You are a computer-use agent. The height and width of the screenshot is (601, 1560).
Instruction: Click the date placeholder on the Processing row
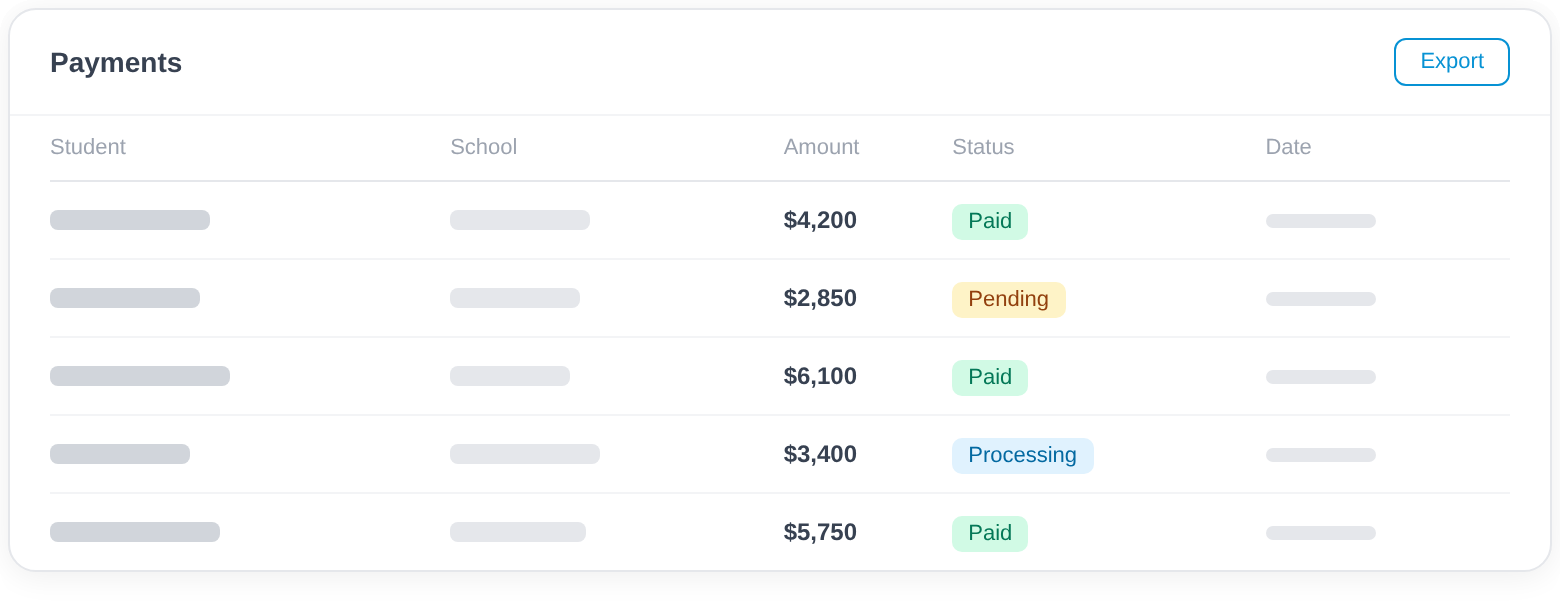pyautogui.click(x=1320, y=454)
